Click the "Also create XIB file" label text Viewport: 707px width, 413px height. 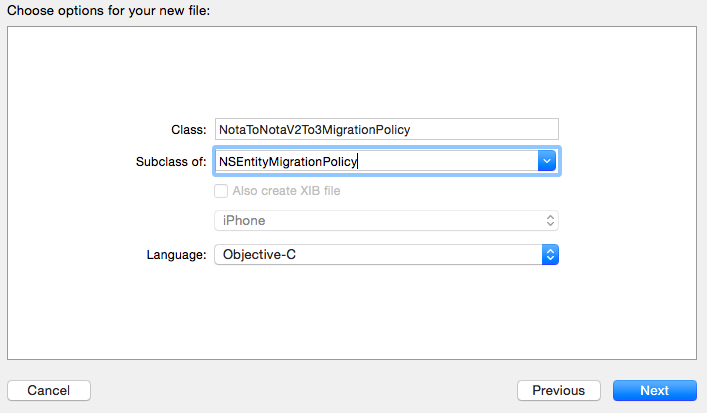286,191
